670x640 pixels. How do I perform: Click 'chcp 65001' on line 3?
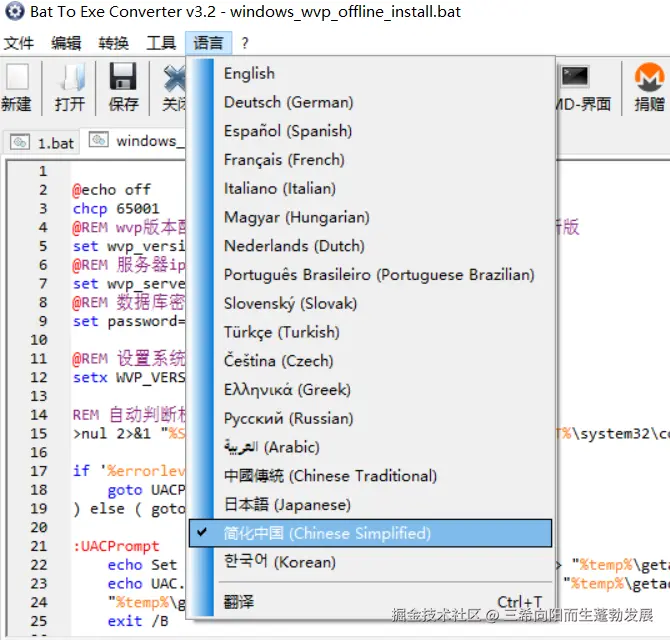coord(116,208)
